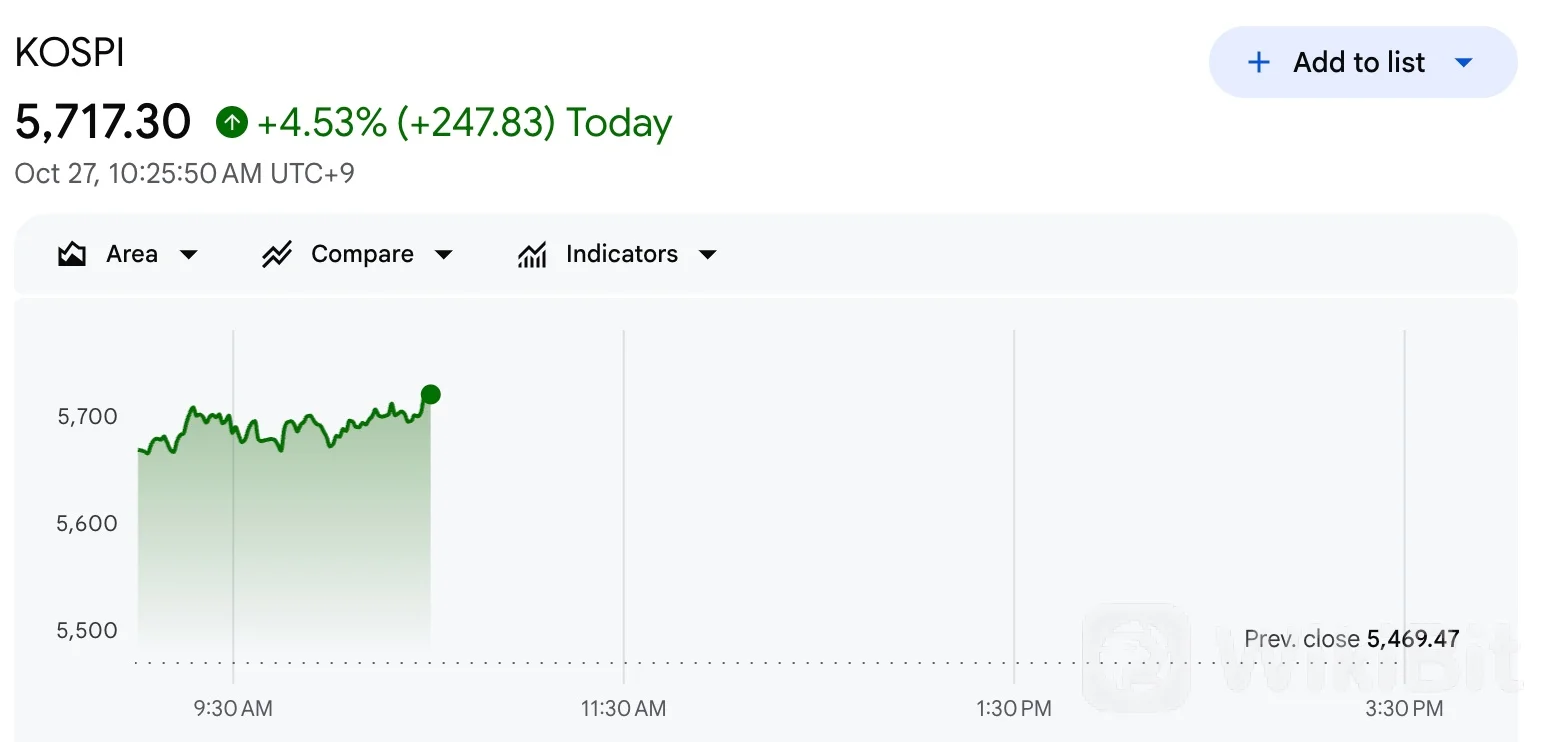Screen dimensions: 1545x742
Task: Expand the Compare dropdown arrow
Action: 444,255
